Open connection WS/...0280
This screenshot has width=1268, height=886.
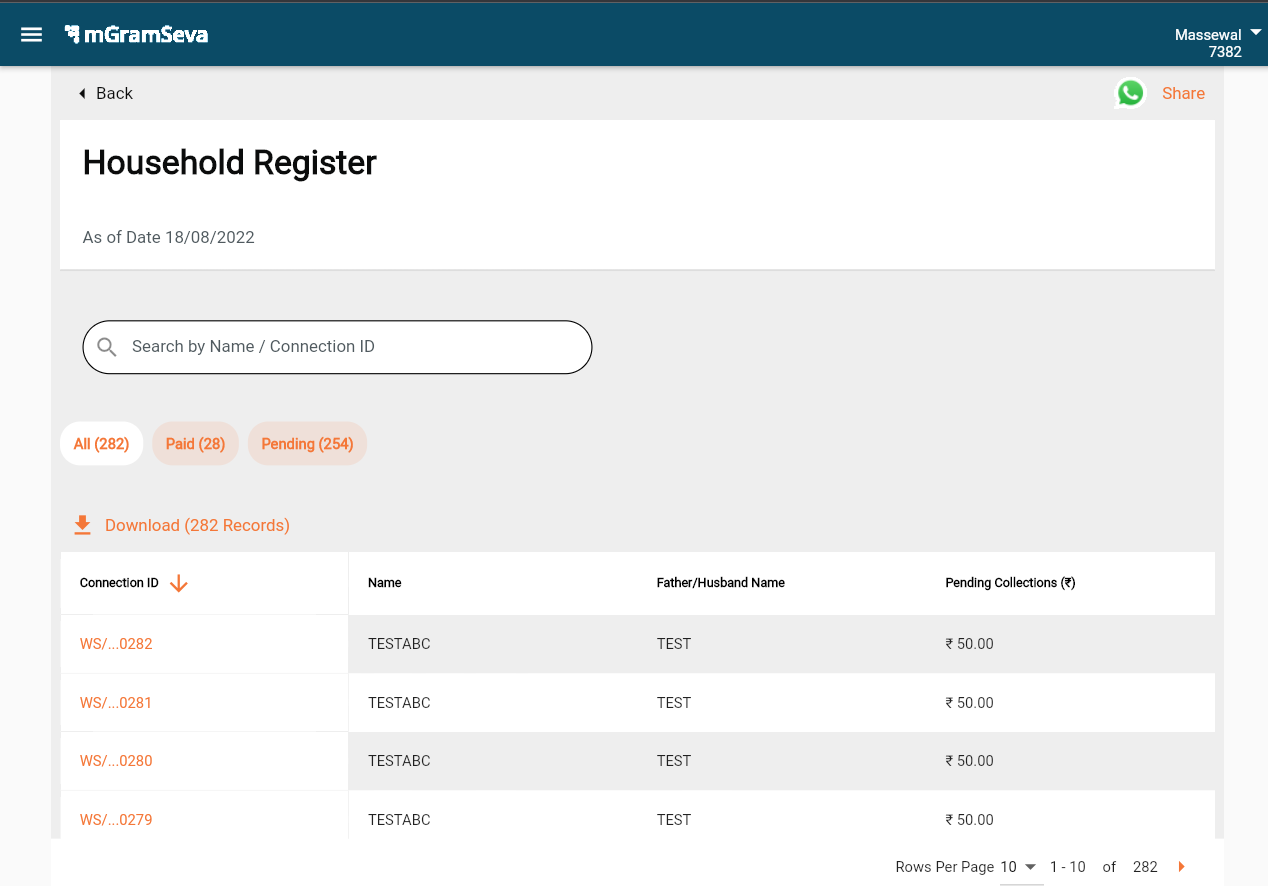pos(116,761)
